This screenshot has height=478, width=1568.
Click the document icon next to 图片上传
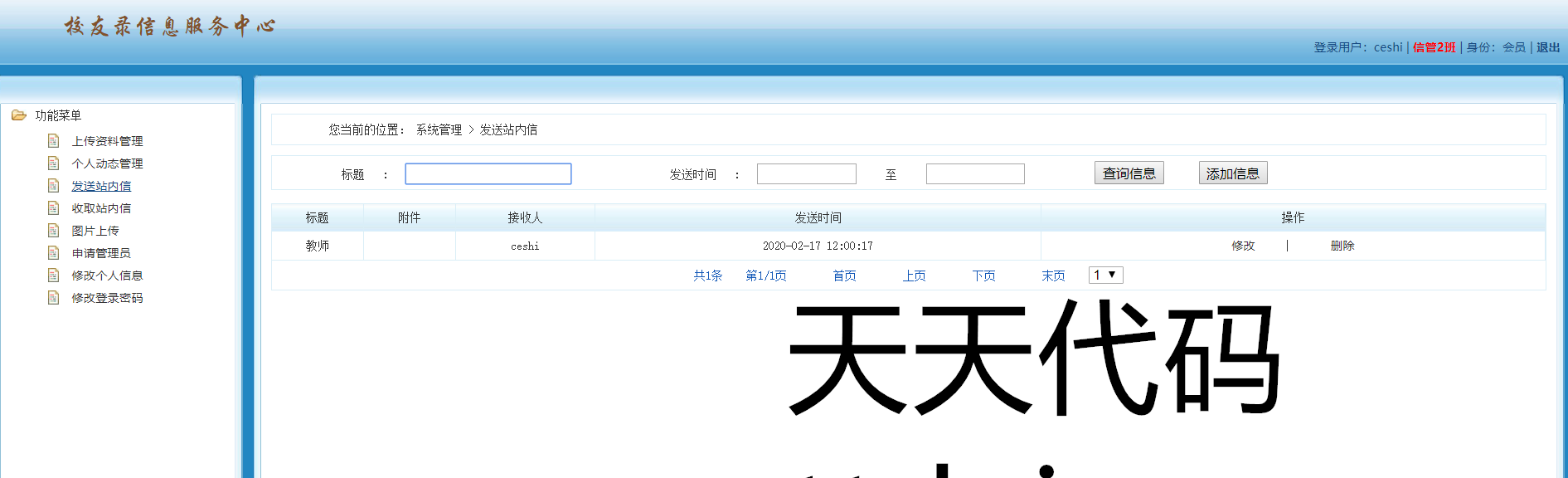[54, 231]
